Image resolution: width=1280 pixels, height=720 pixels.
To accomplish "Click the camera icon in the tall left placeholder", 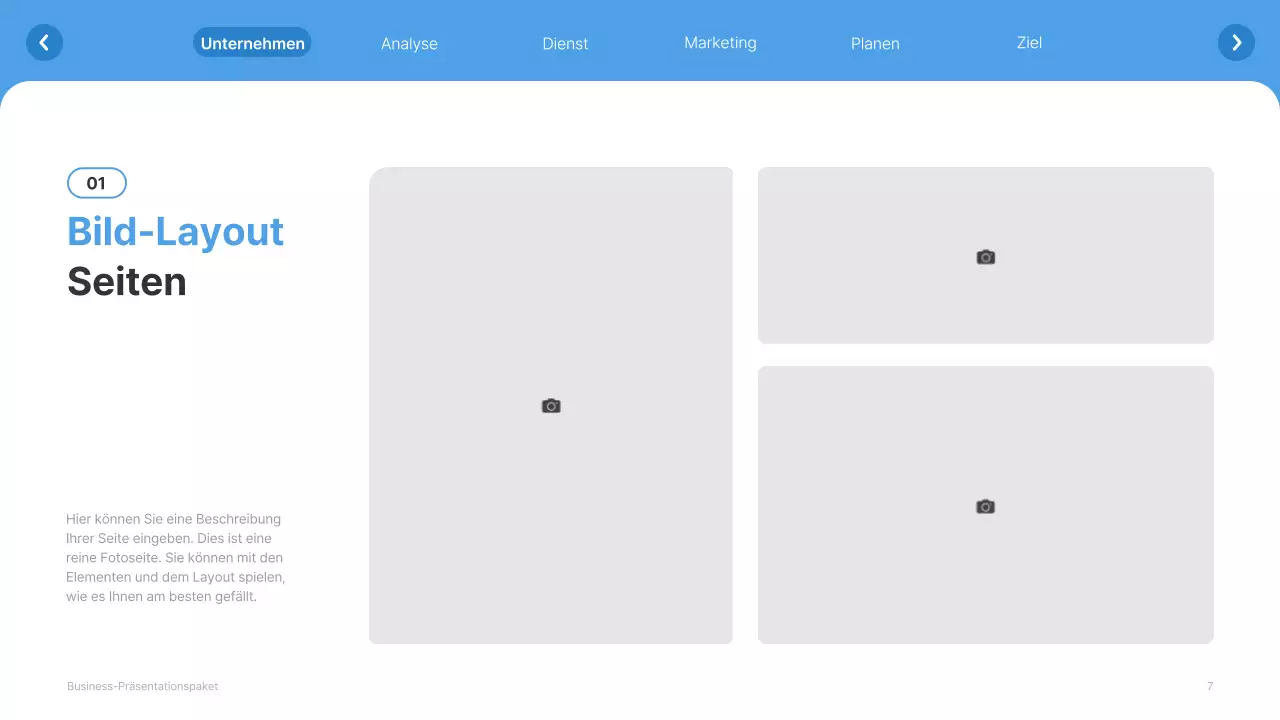I will [551, 406].
